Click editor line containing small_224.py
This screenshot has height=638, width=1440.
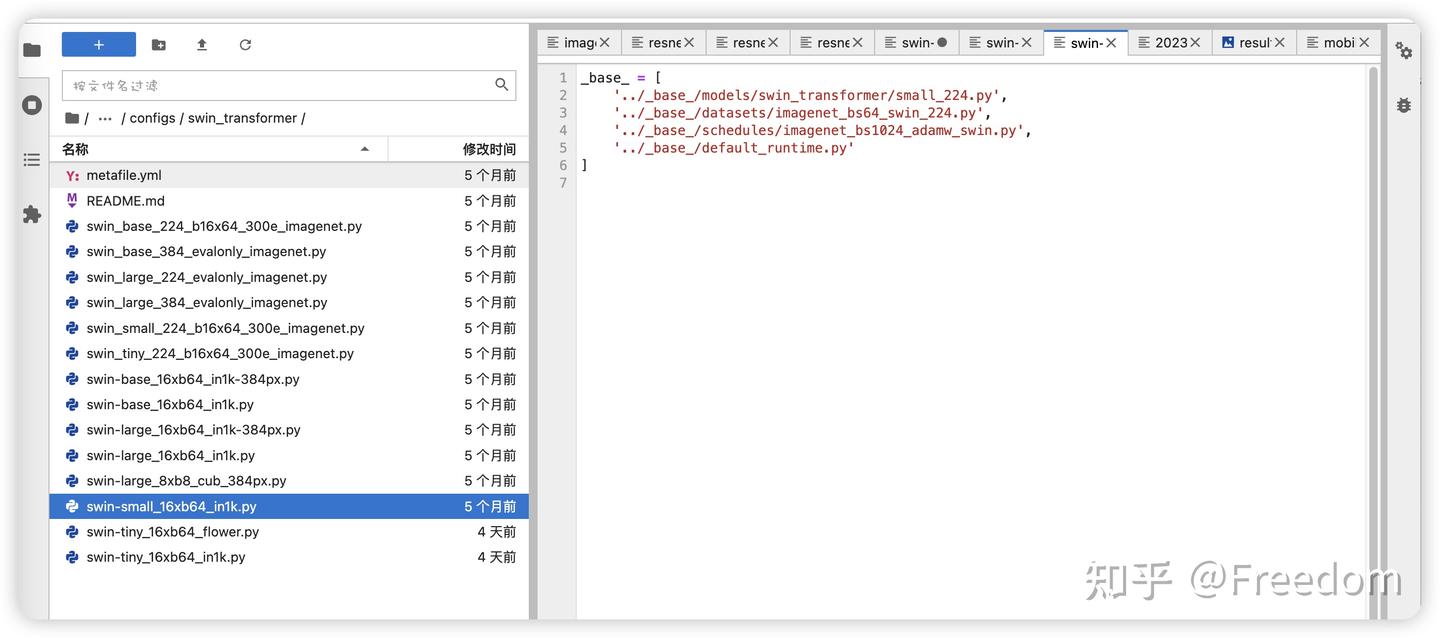(x=811, y=96)
